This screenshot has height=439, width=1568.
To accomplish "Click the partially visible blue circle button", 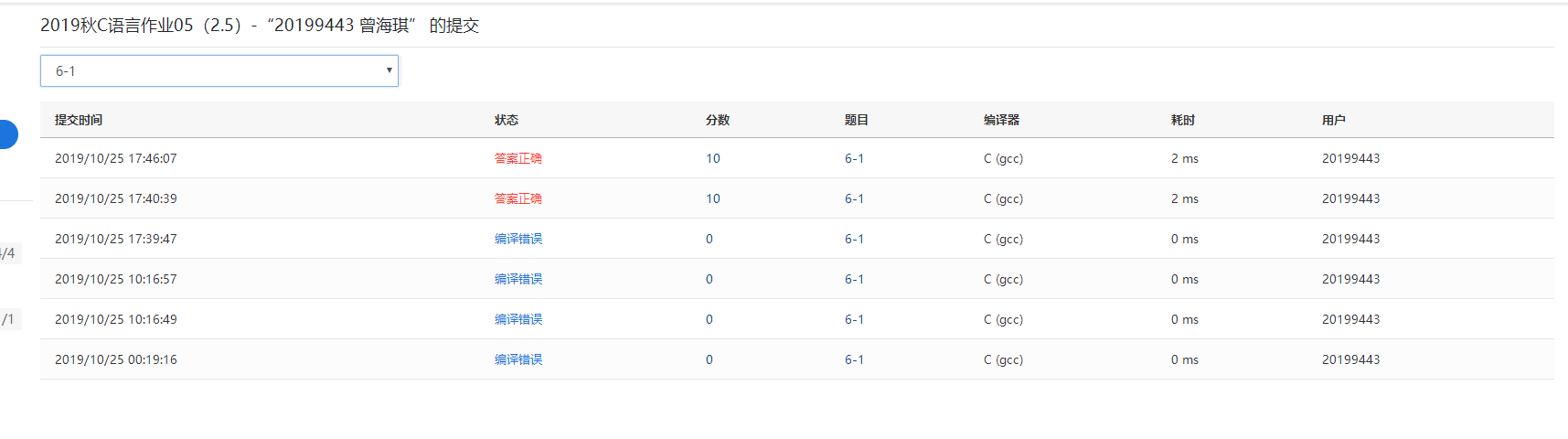I will click(x=7, y=134).
